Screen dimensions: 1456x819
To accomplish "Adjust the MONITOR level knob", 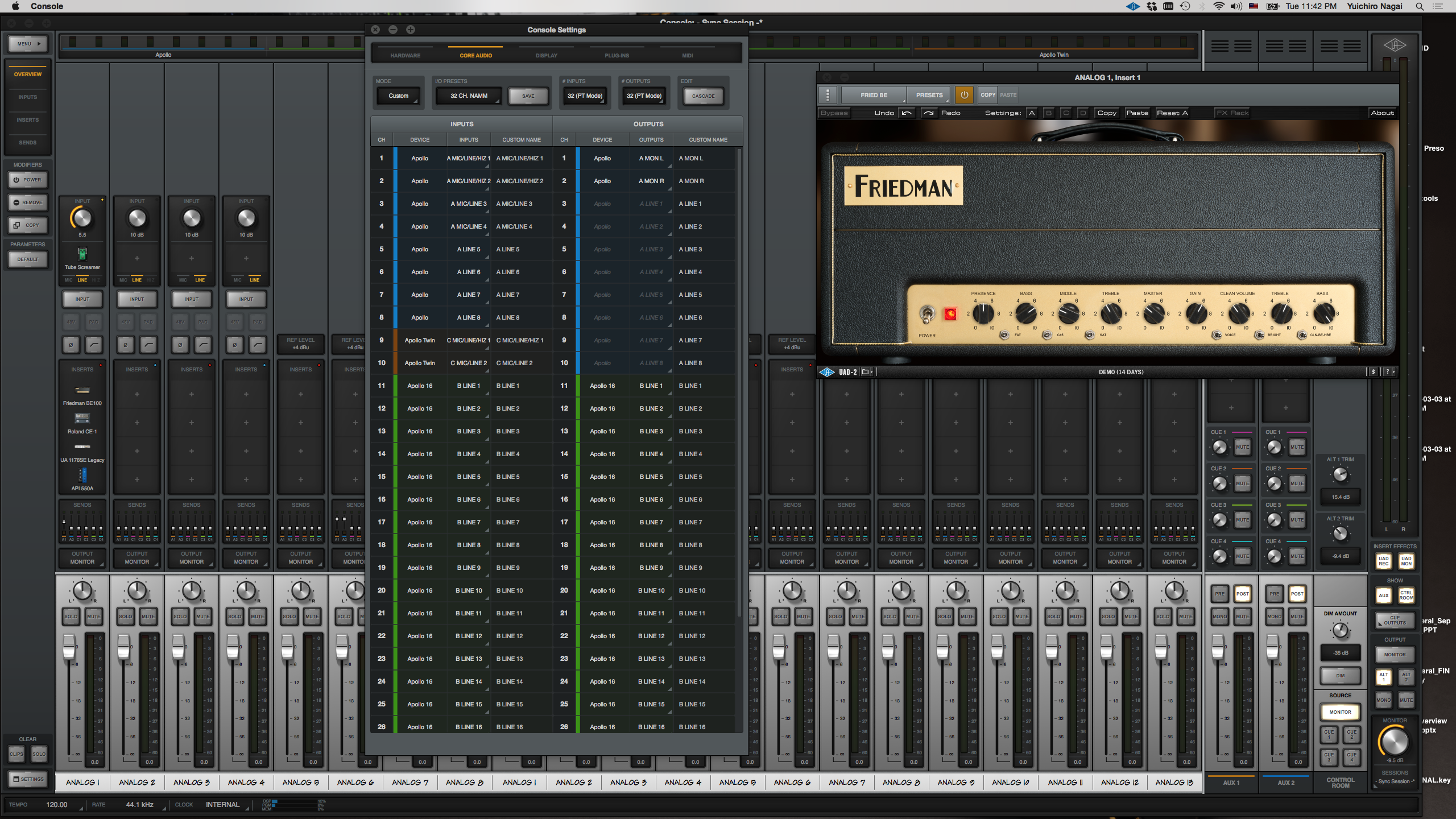I will [1395, 741].
